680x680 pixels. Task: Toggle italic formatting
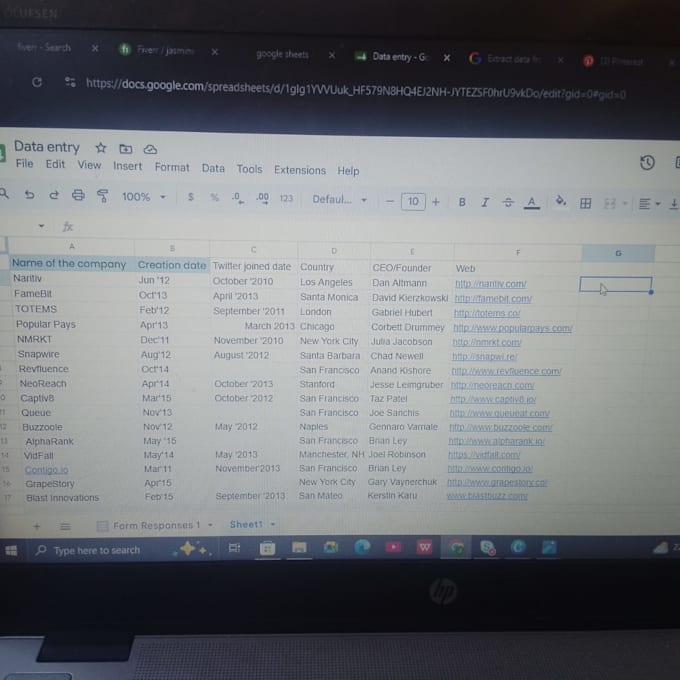(x=485, y=203)
